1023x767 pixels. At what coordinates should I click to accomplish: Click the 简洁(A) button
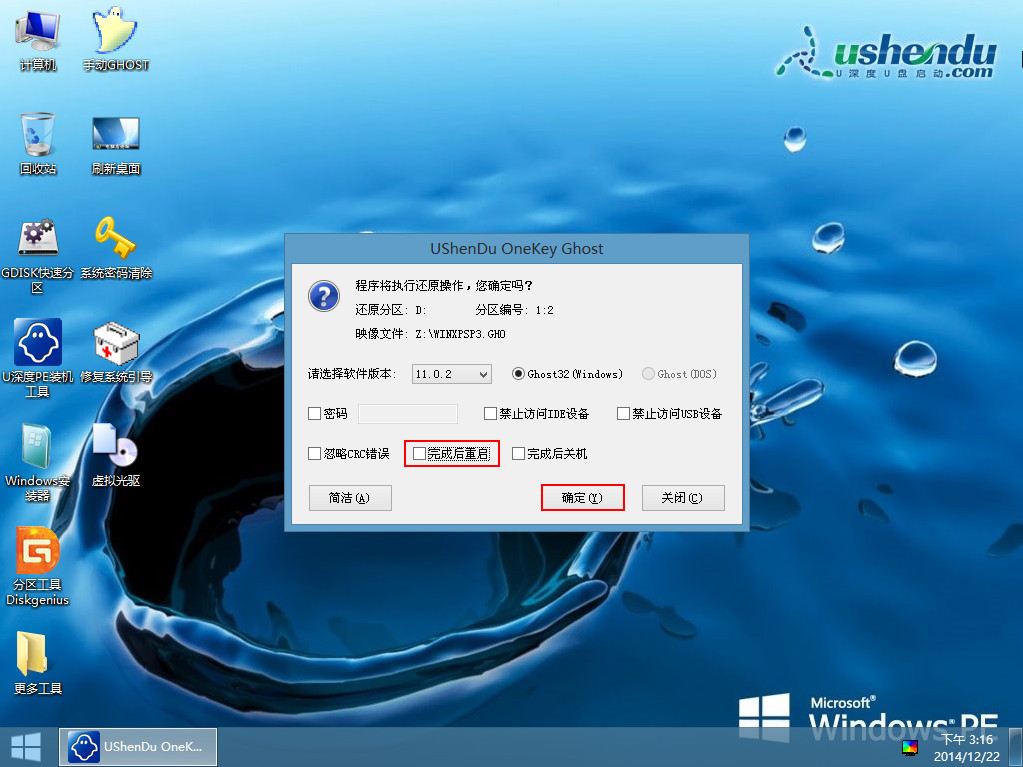[349, 498]
